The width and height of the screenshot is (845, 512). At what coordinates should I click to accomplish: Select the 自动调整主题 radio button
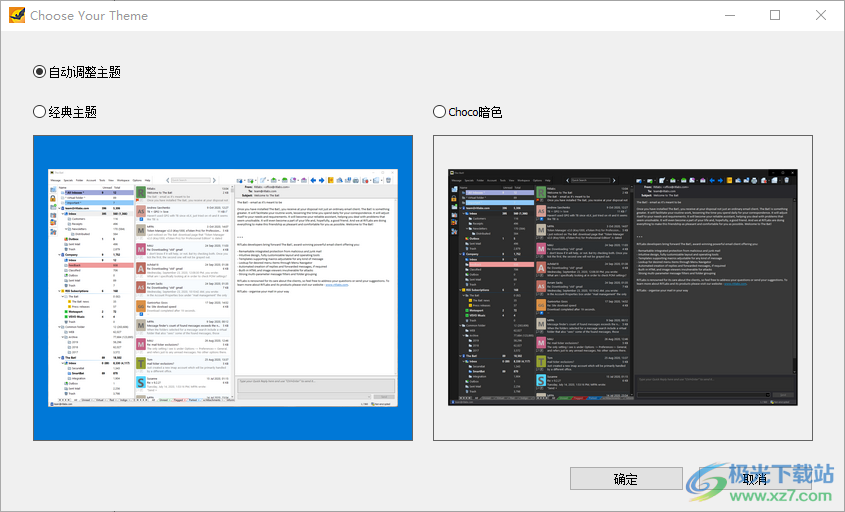40,72
